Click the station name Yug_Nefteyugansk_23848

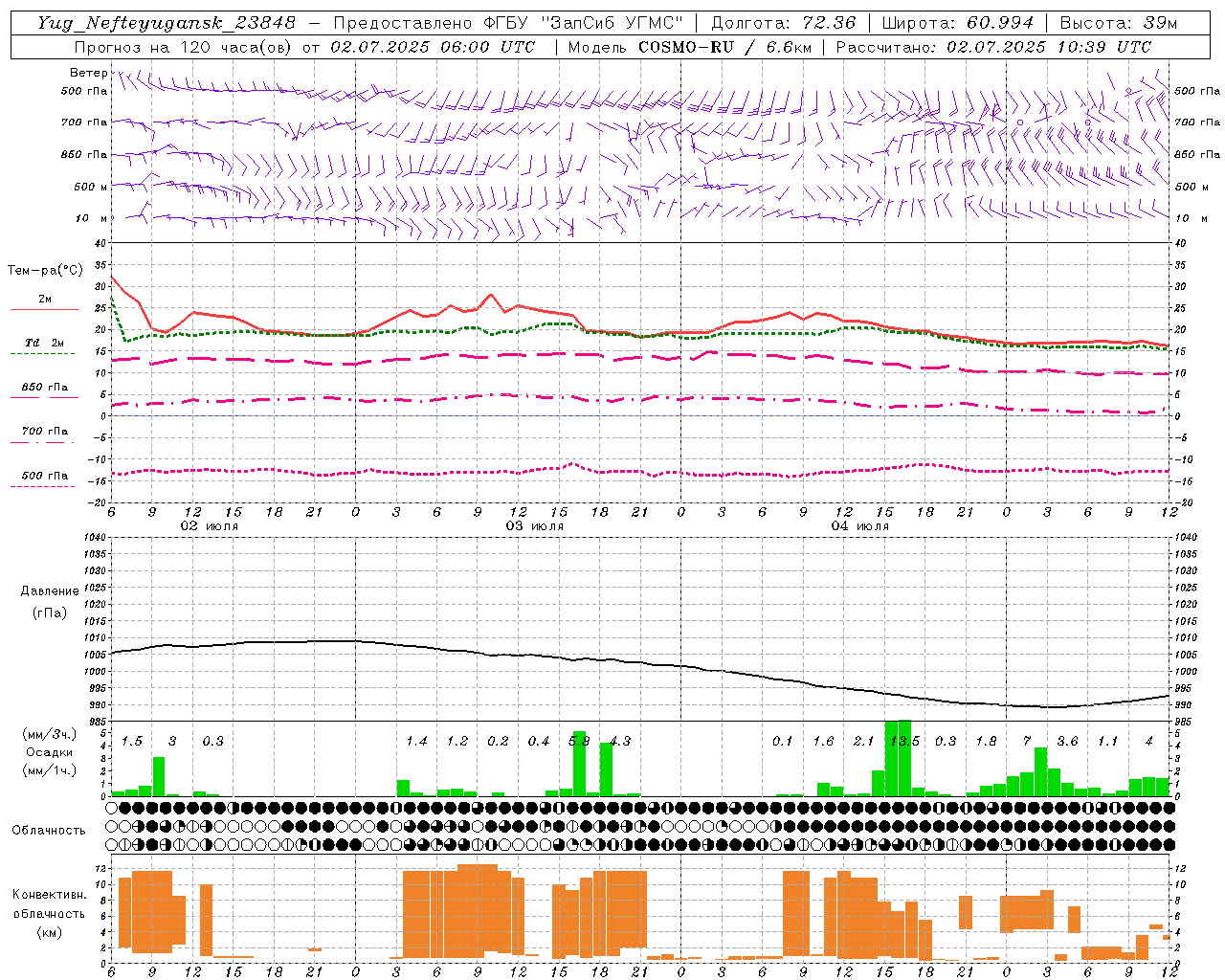tap(167, 23)
